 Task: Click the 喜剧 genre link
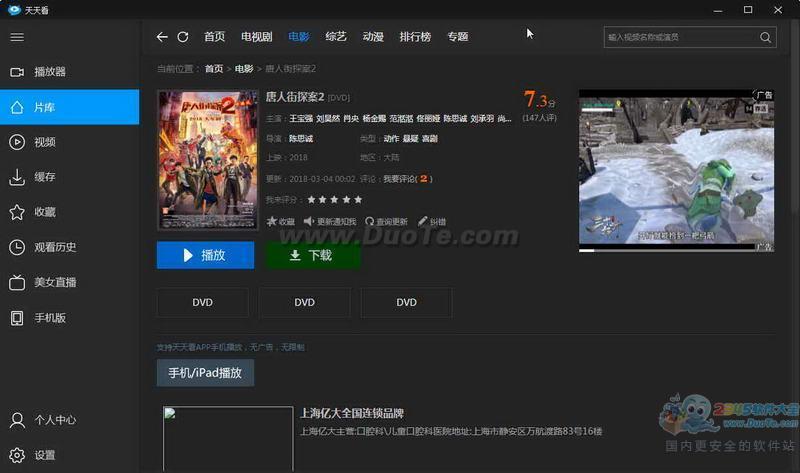tap(430, 139)
